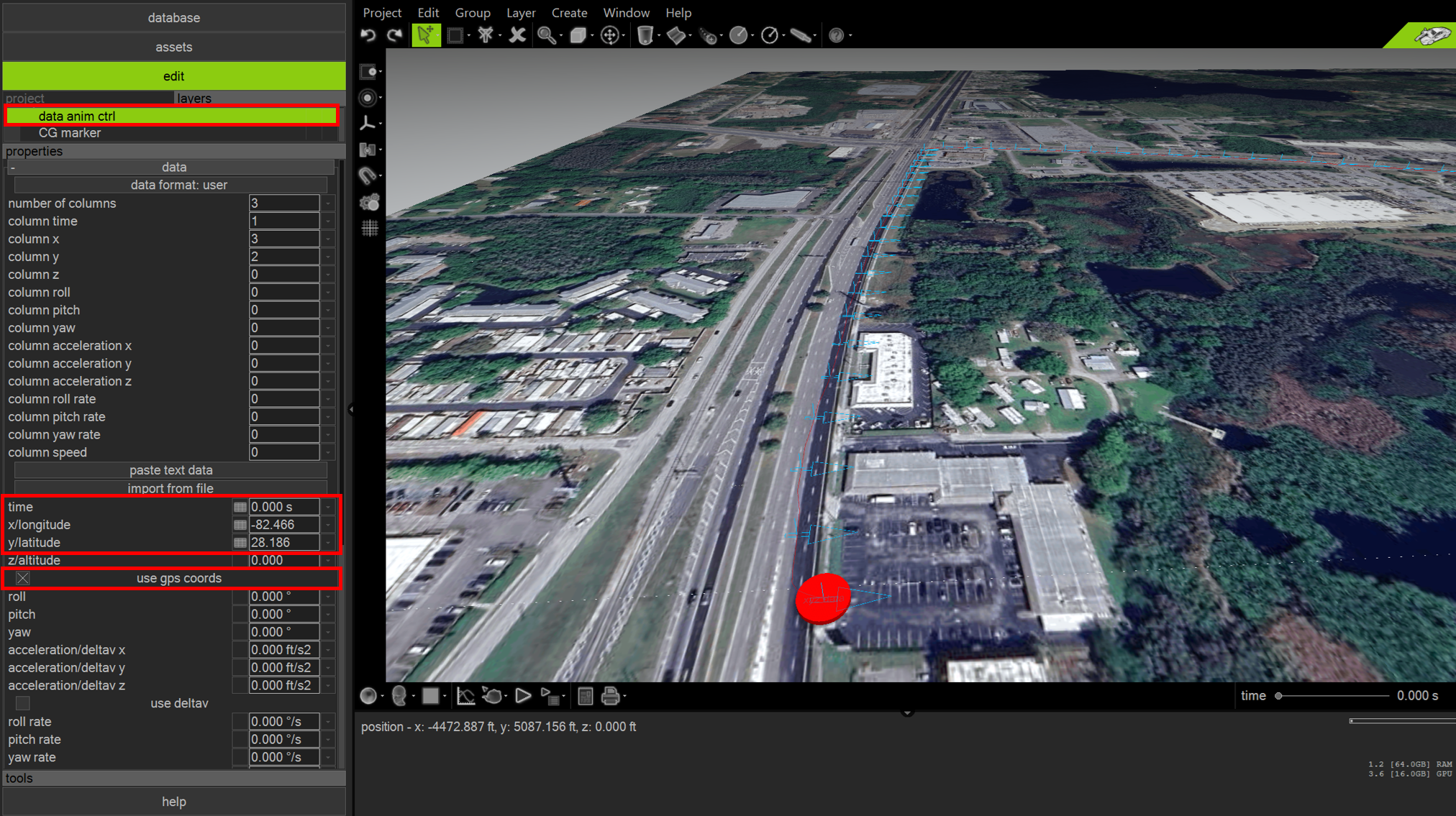Screen dimensions: 1456x816
Task: Collapse the data properties section
Action: point(13,168)
